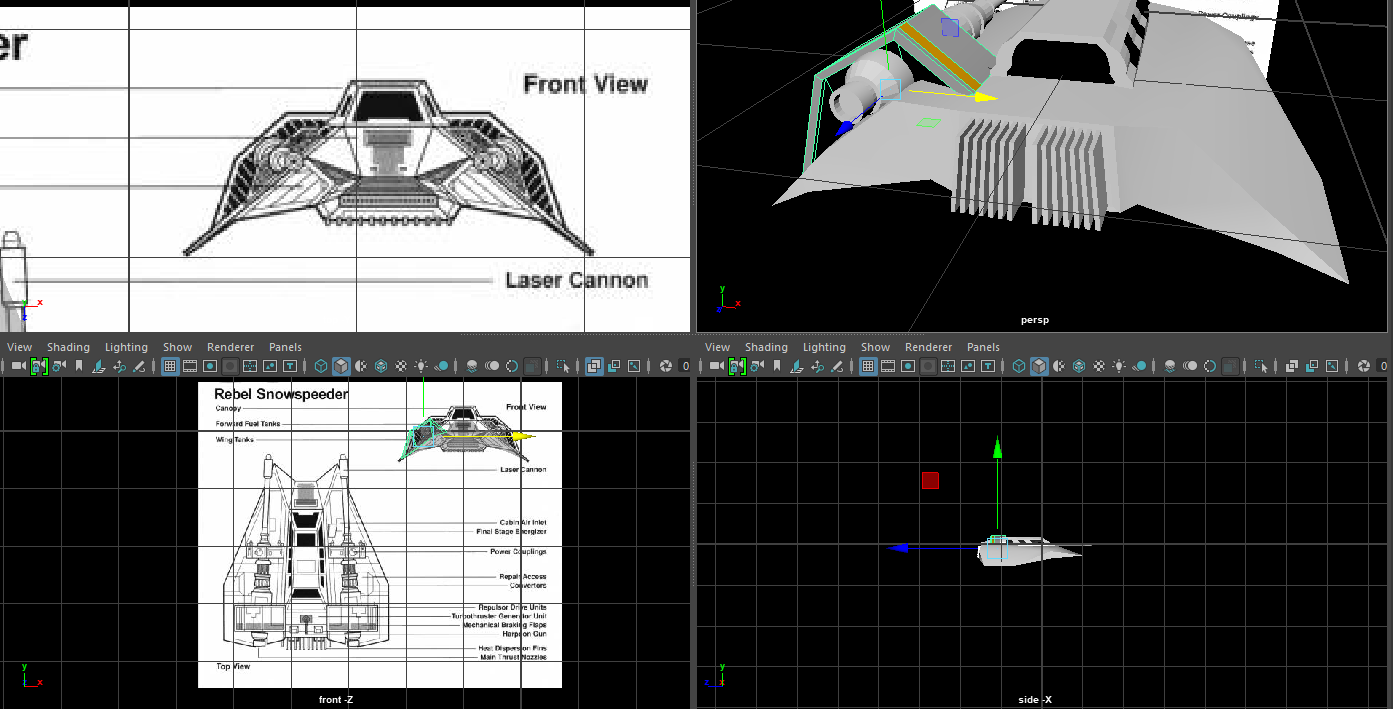The height and width of the screenshot is (709, 1393).
Task: Click Ambient Occlusion icon in front panel toolbar
Action: coord(472,366)
